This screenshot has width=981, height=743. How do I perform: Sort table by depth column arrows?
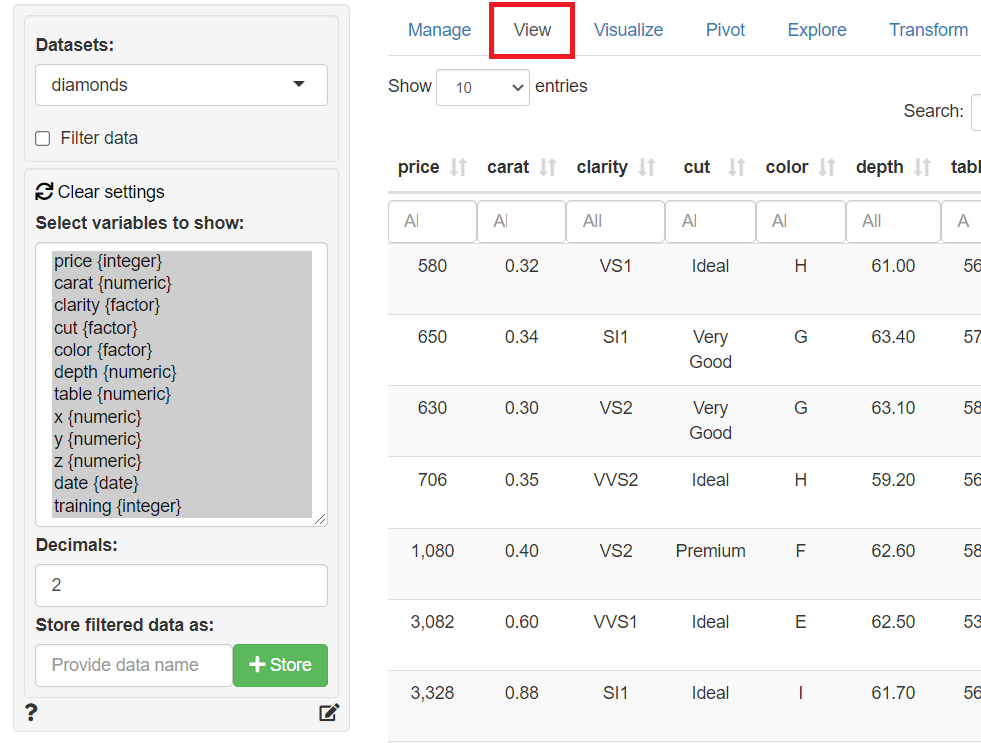tap(922, 167)
